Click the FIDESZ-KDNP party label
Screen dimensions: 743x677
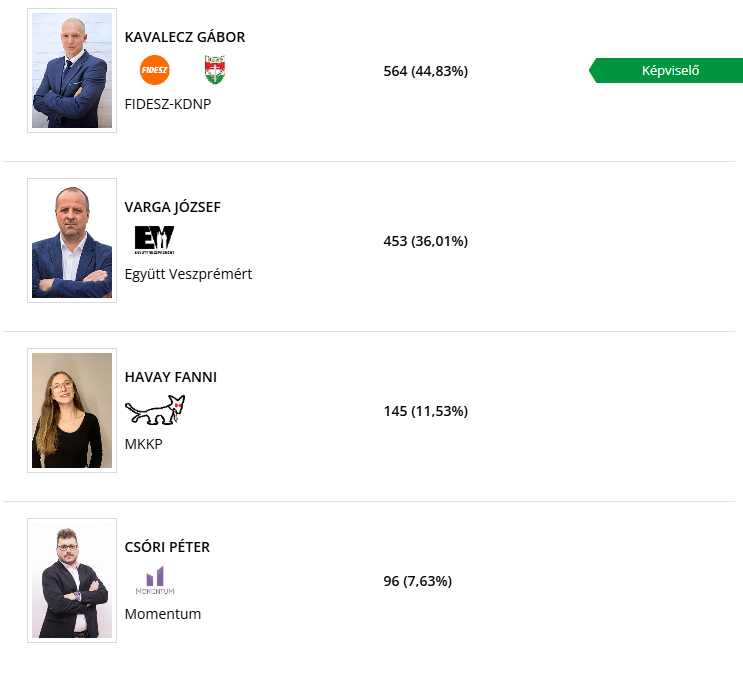[168, 103]
